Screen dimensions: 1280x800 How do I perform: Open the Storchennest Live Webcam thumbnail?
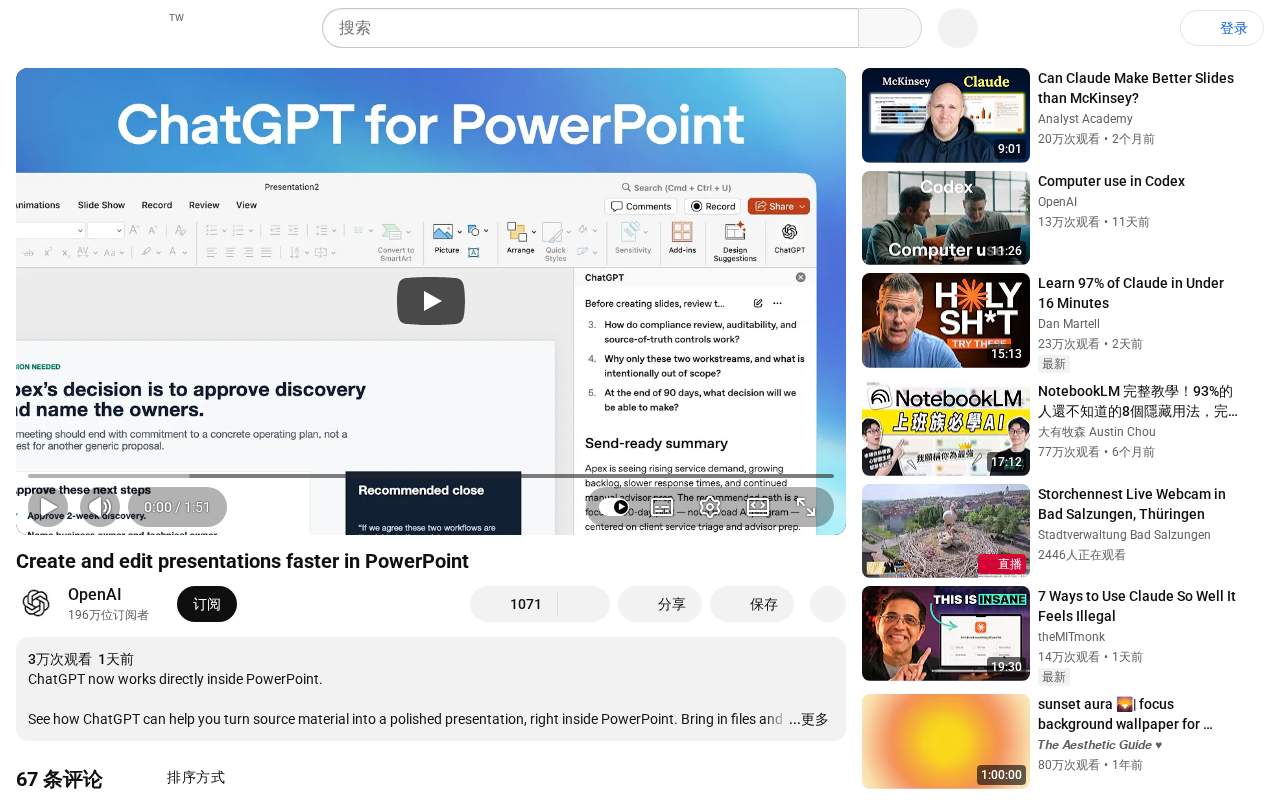coord(946,531)
